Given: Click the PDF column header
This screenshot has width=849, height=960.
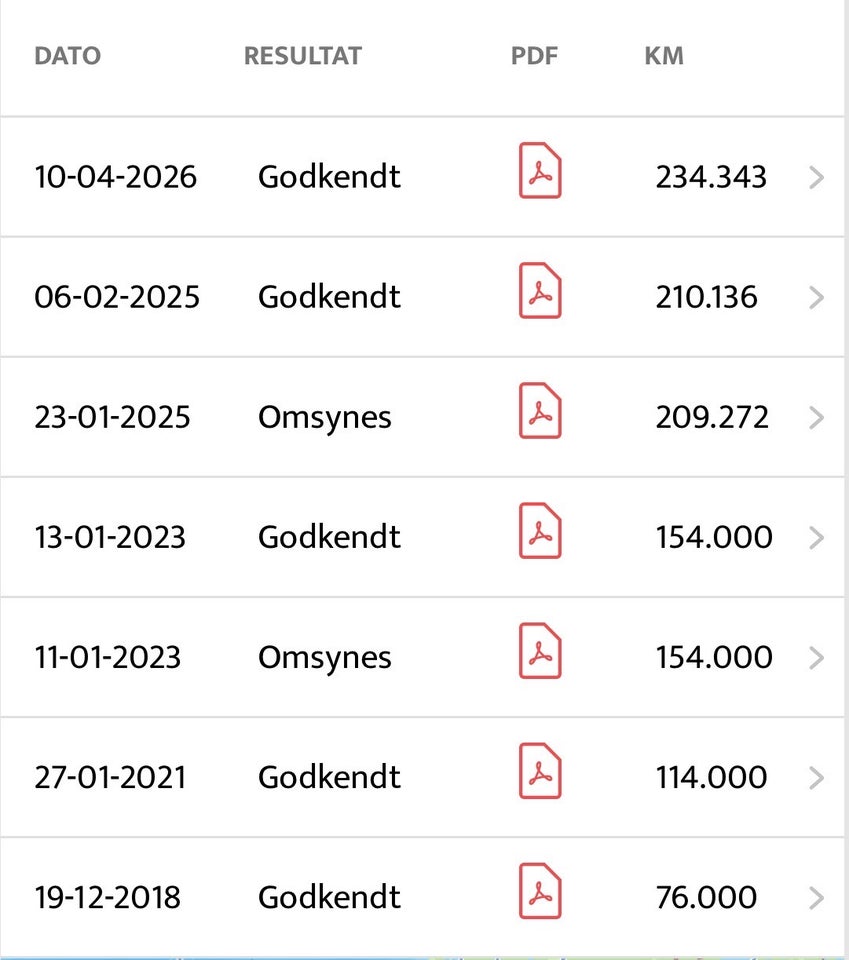Looking at the screenshot, I should coord(534,56).
